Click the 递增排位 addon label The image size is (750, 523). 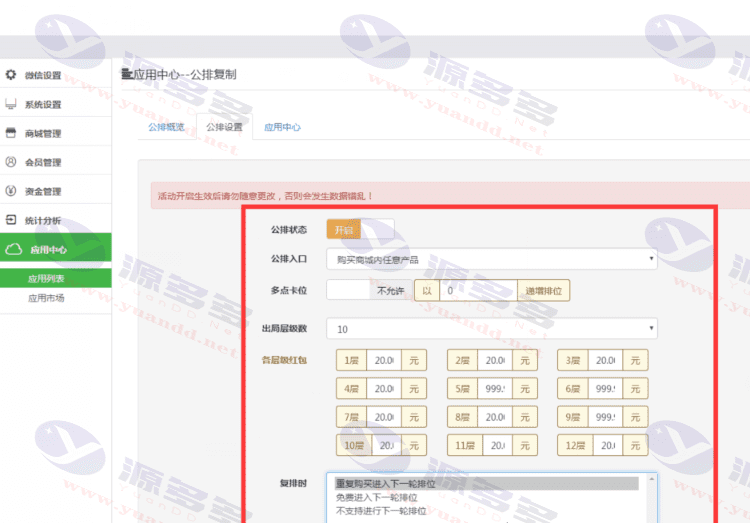pyautogui.click(x=543, y=290)
